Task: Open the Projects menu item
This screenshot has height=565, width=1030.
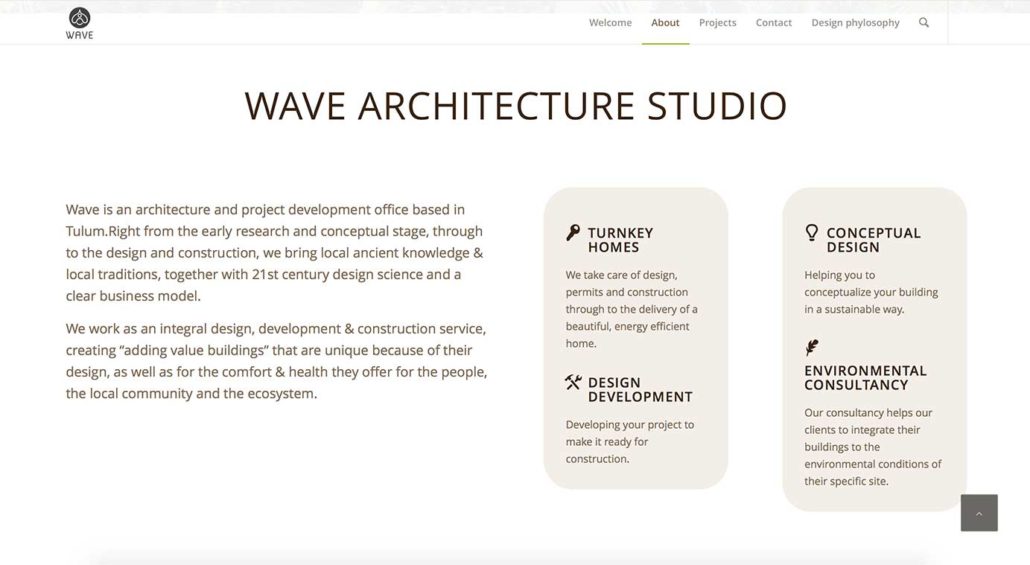Action: pyautogui.click(x=717, y=22)
